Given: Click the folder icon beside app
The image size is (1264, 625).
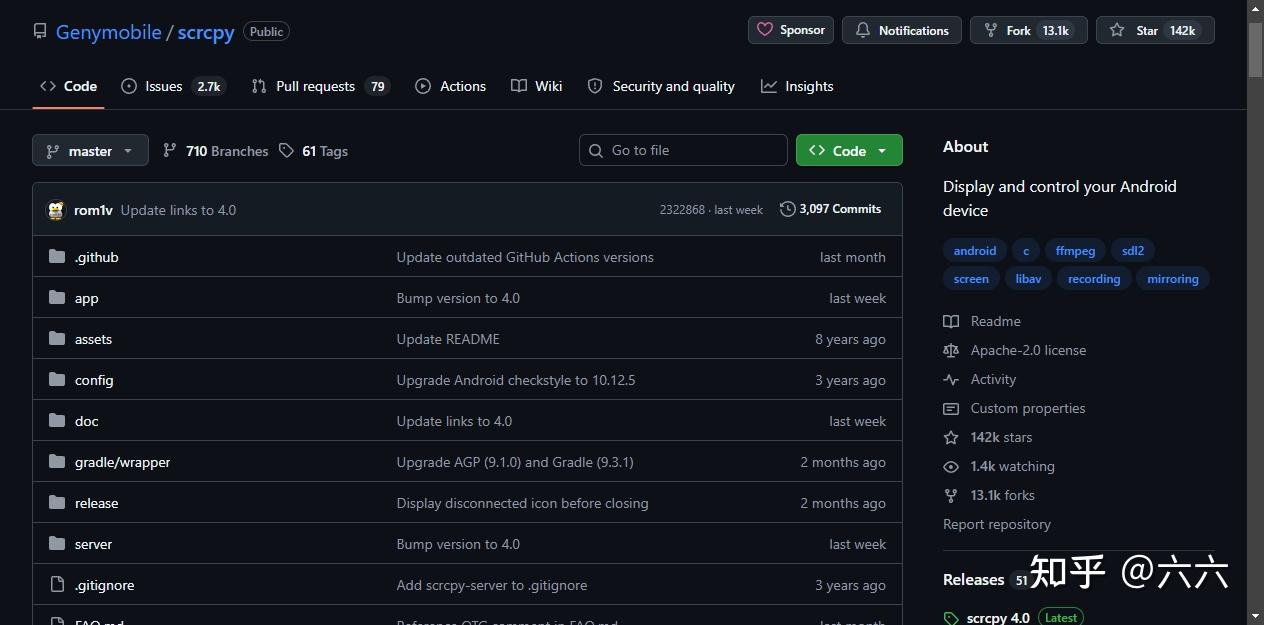Looking at the screenshot, I should 57,298.
